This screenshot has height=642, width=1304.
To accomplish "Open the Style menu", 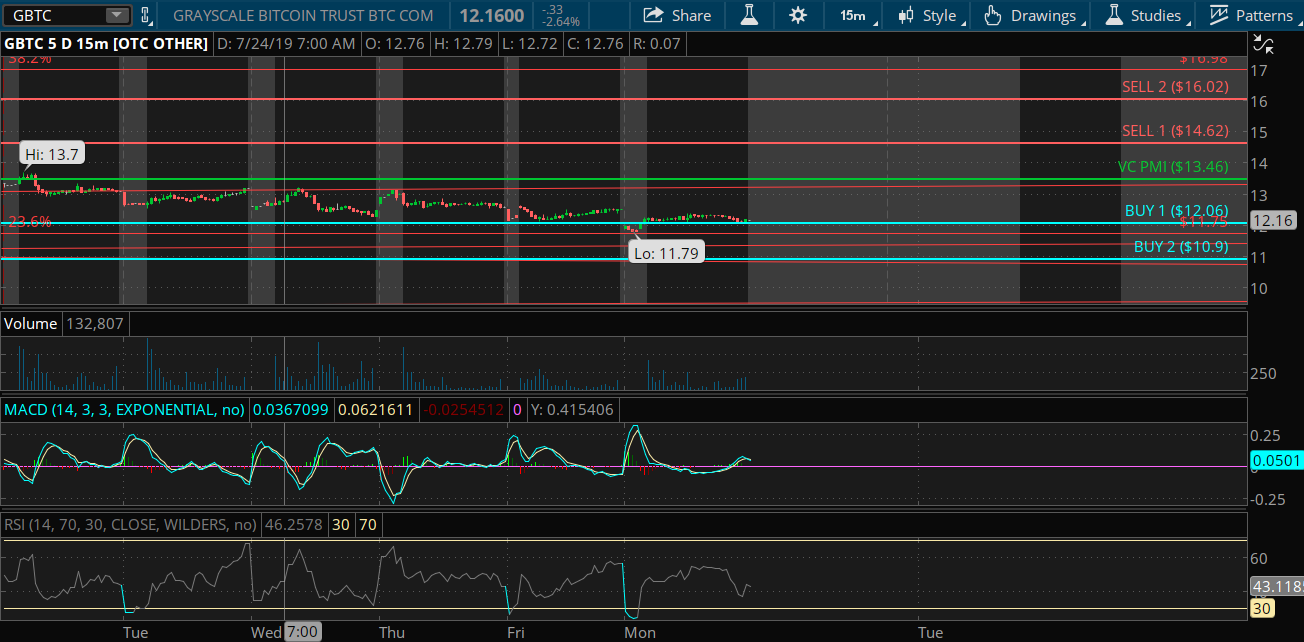I will (931, 15).
